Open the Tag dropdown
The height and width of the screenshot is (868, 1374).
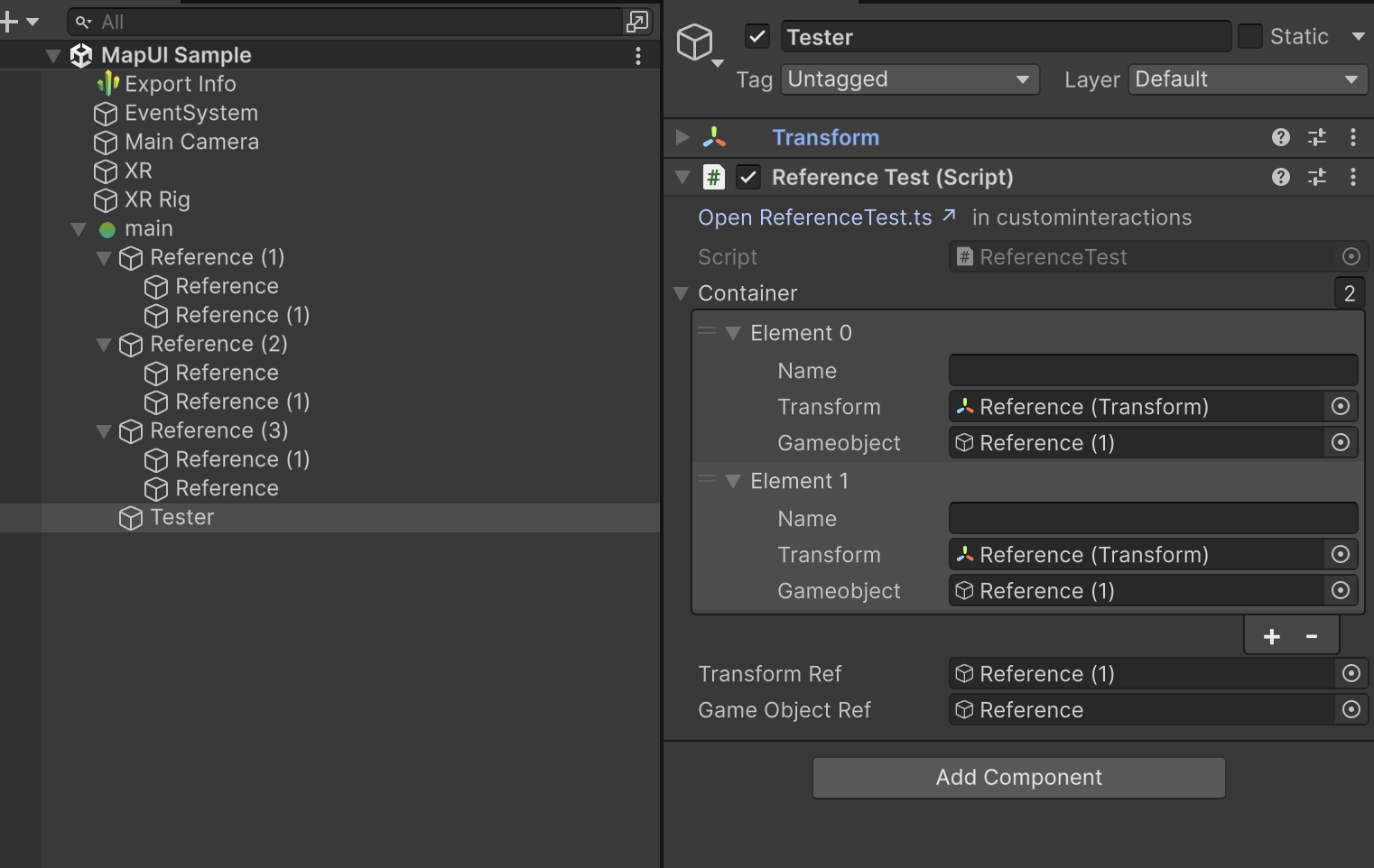(909, 79)
